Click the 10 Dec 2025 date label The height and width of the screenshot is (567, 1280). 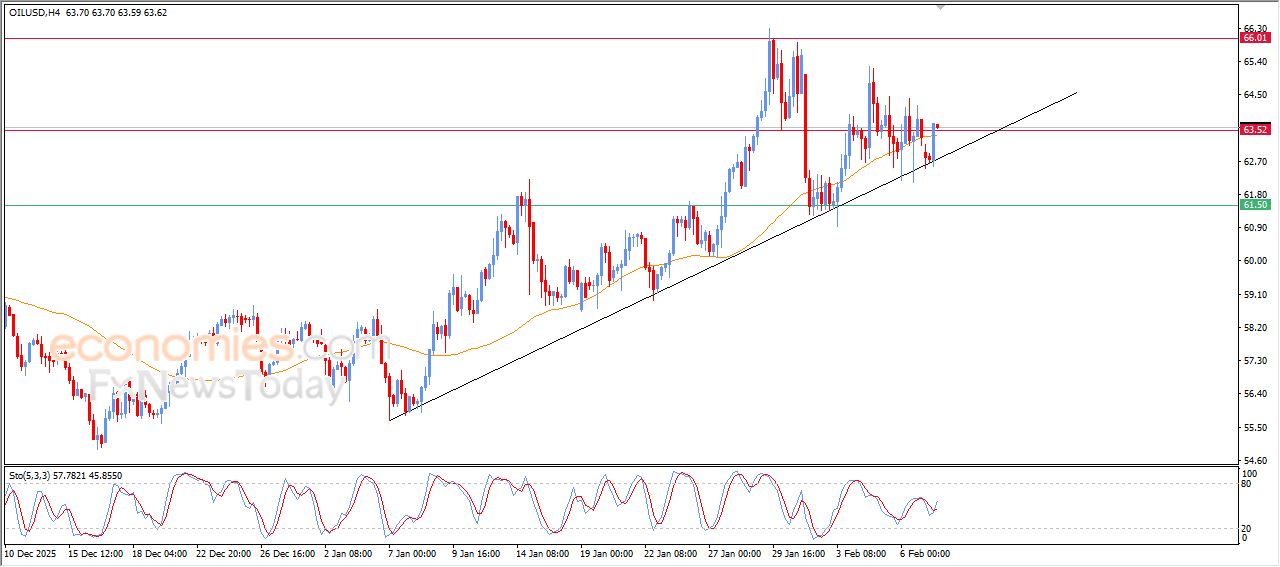[30, 553]
